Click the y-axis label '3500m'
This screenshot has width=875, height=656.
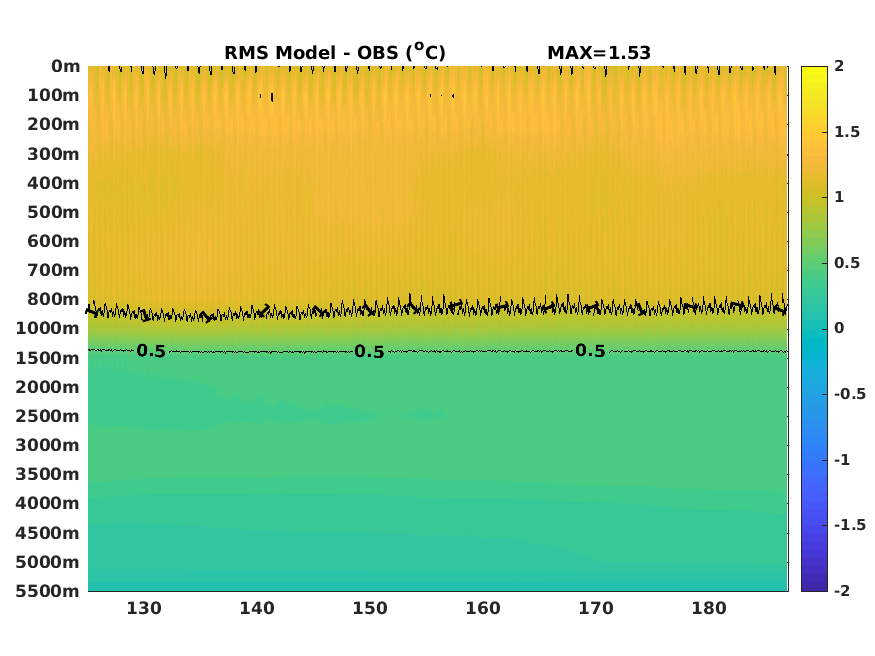coord(48,474)
